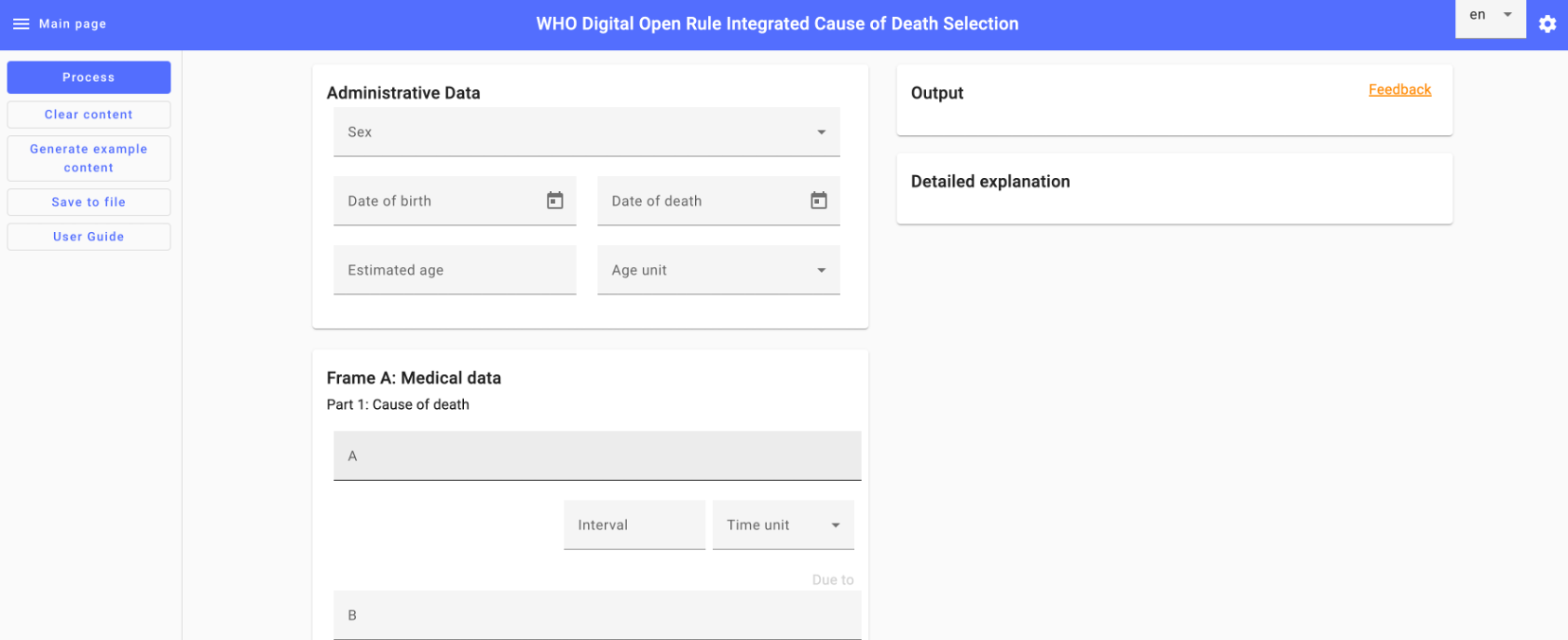Open the User Guide
1568x640 pixels.
(89, 237)
